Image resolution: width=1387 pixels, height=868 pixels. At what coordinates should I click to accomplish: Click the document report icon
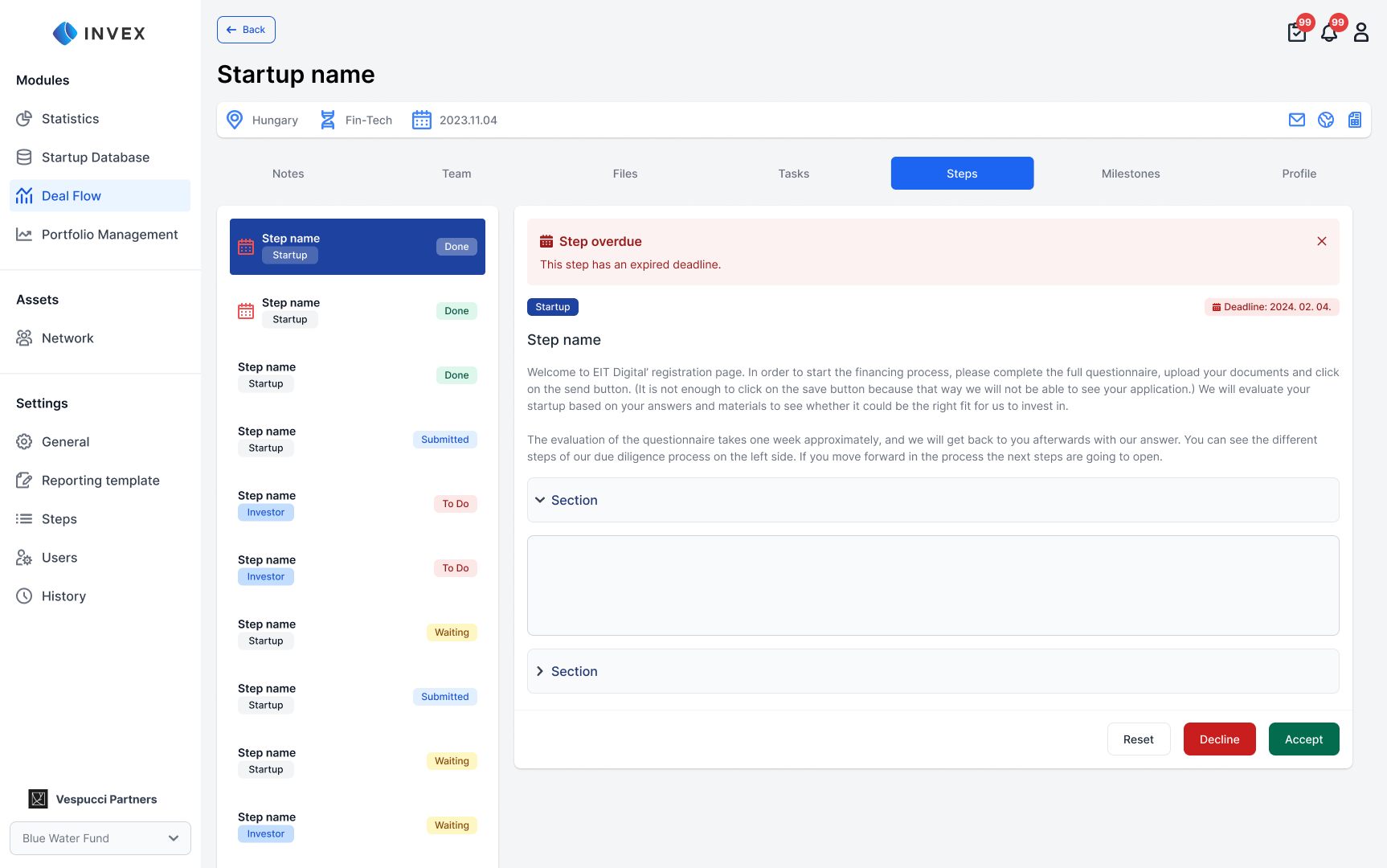coord(1355,120)
